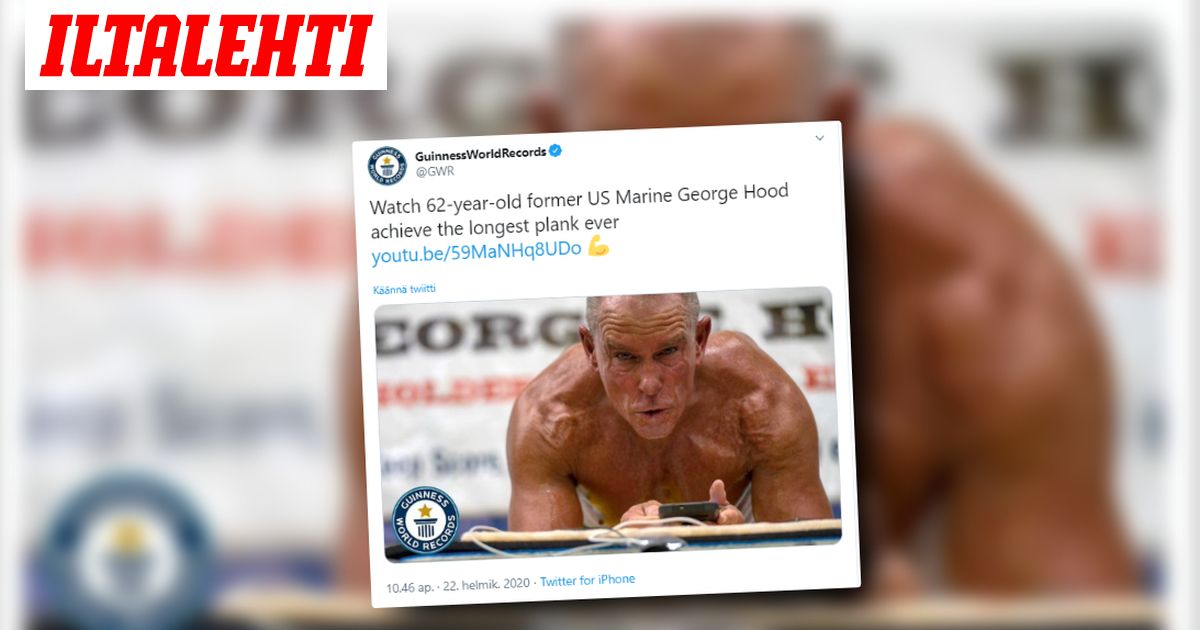This screenshot has height=630, width=1200.
Task: Select the smartphone in the tweet photo
Action: click(689, 511)
